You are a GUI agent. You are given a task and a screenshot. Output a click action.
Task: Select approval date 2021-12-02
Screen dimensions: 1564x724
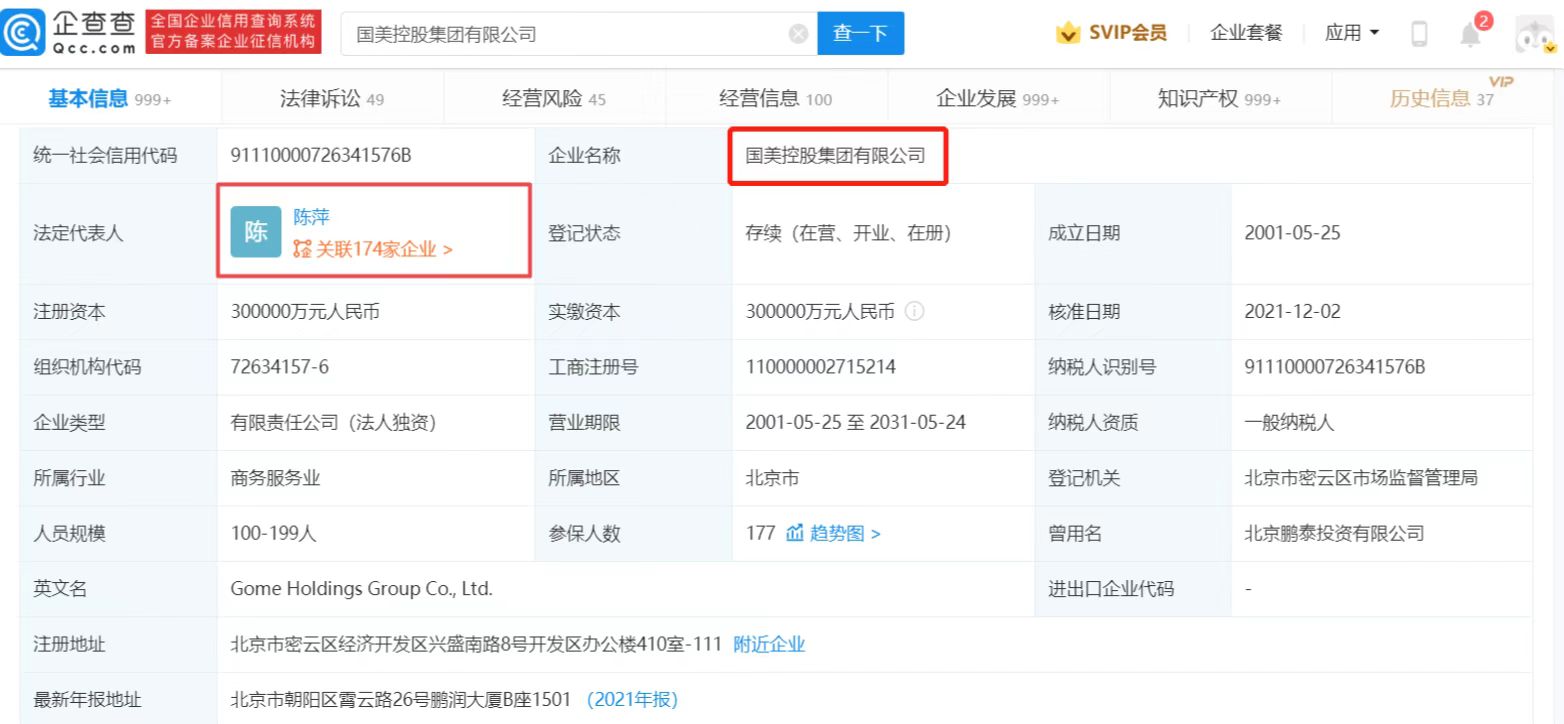point(1292,312)
